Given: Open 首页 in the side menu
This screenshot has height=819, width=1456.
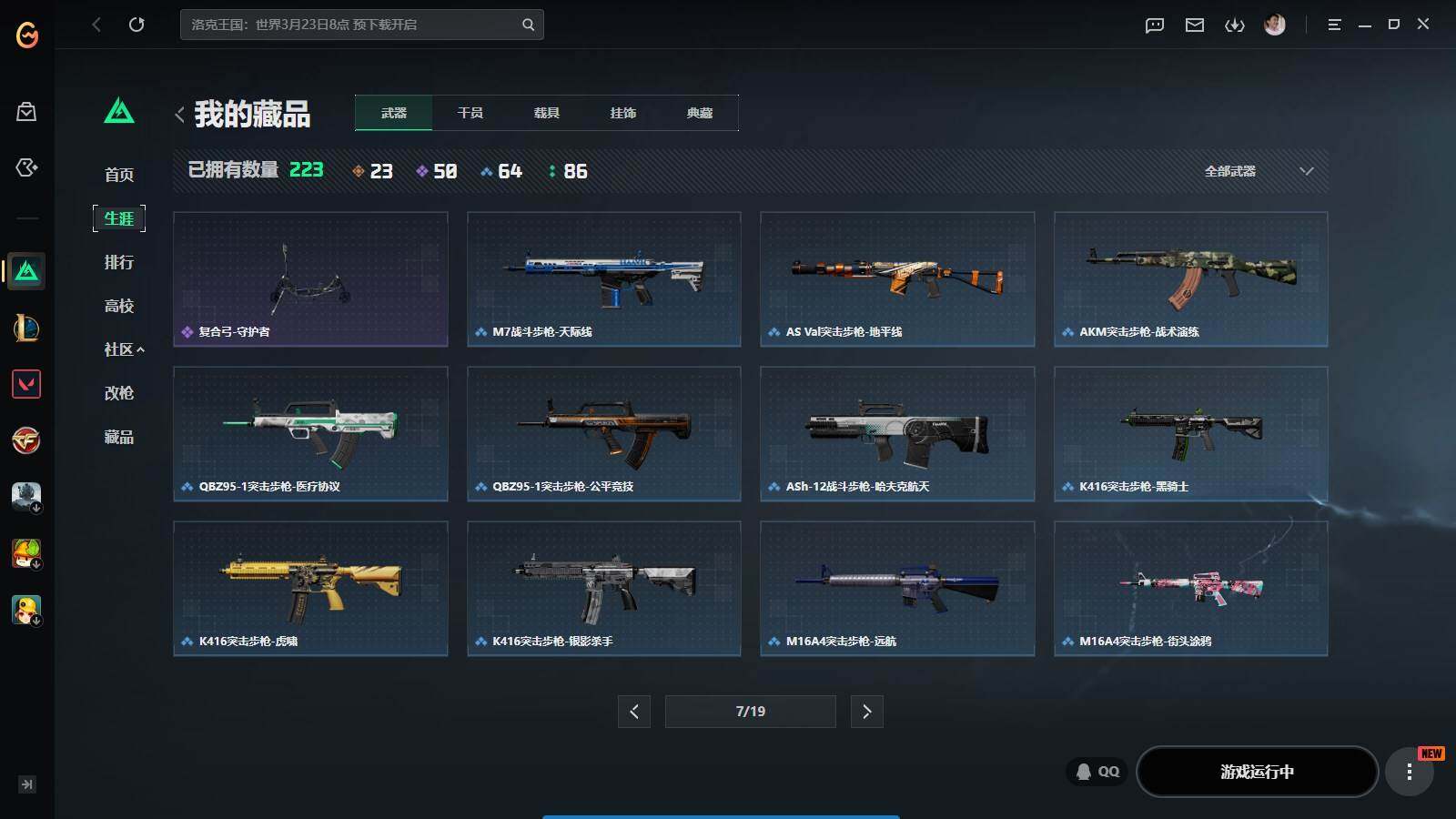Looking at the screenshot, I should pos(119,175).
